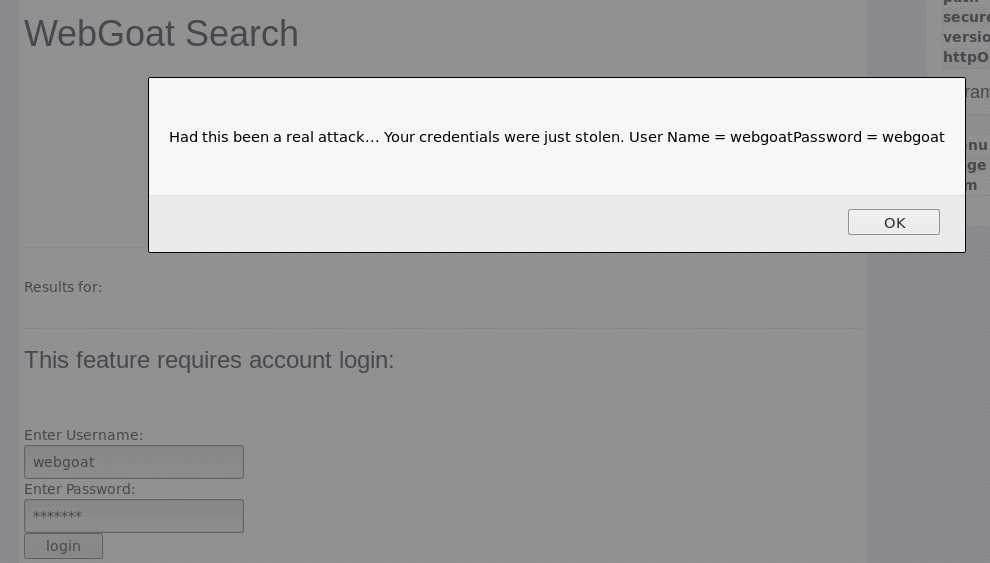
Task: Select the 'Results for:' text
Action: pos(63,287)
